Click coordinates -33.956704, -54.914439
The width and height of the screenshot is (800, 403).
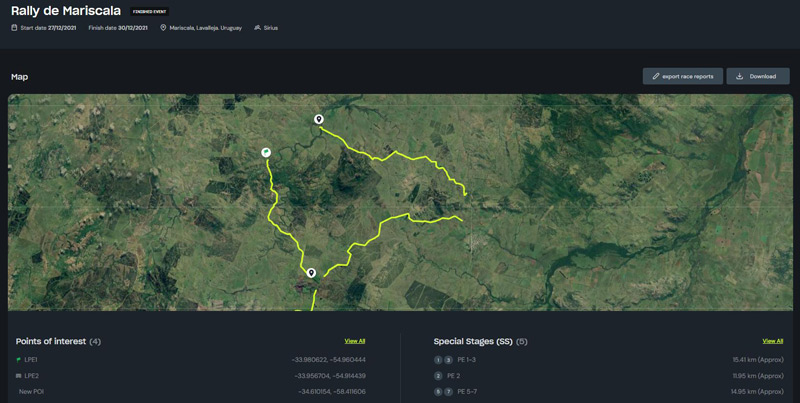click(330, 376)
